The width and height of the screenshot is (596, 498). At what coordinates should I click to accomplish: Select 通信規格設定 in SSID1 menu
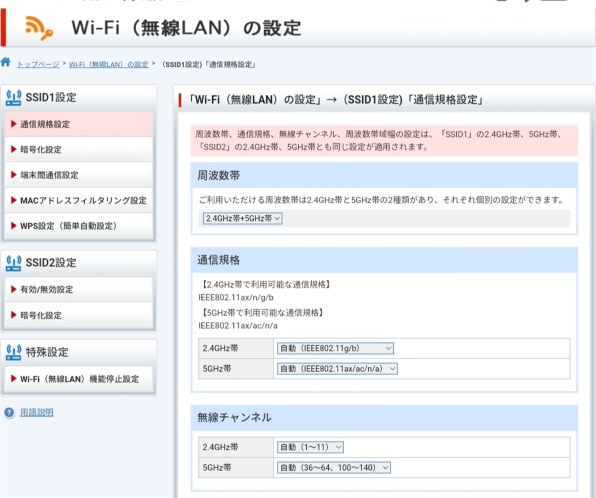[79, 124]
